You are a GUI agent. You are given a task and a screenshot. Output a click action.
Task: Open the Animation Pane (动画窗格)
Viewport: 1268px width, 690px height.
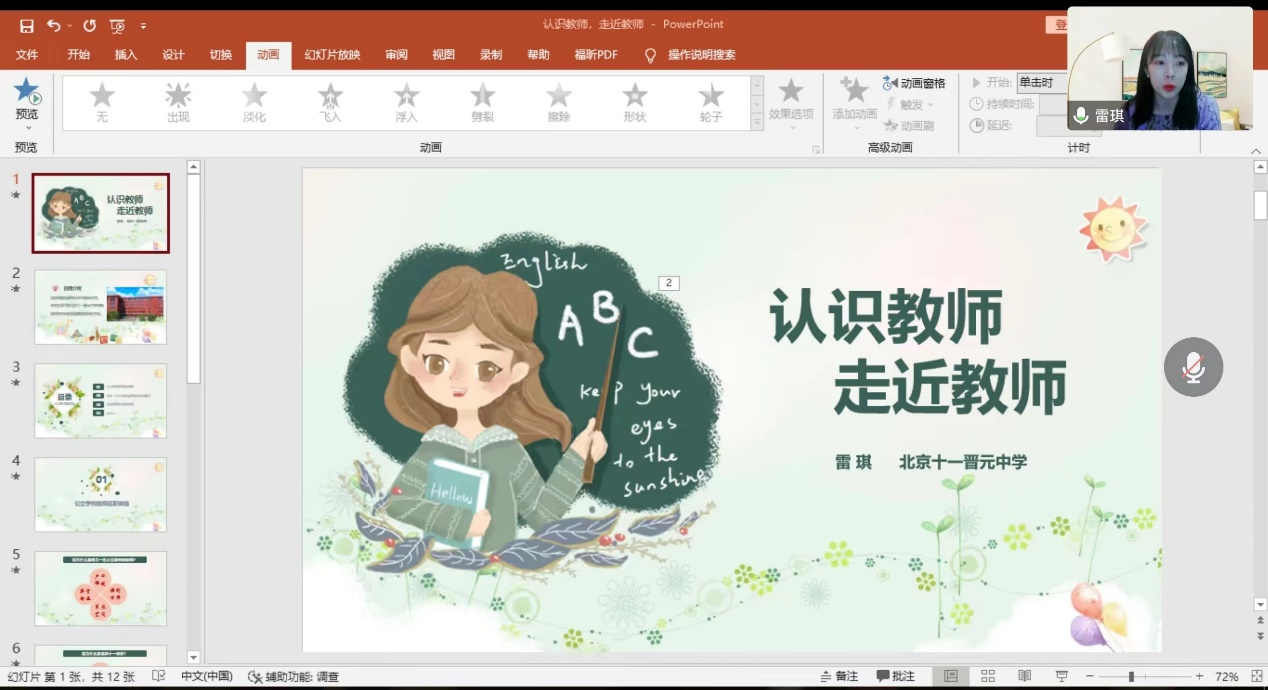pyautogui.click(x=914, y=84)
